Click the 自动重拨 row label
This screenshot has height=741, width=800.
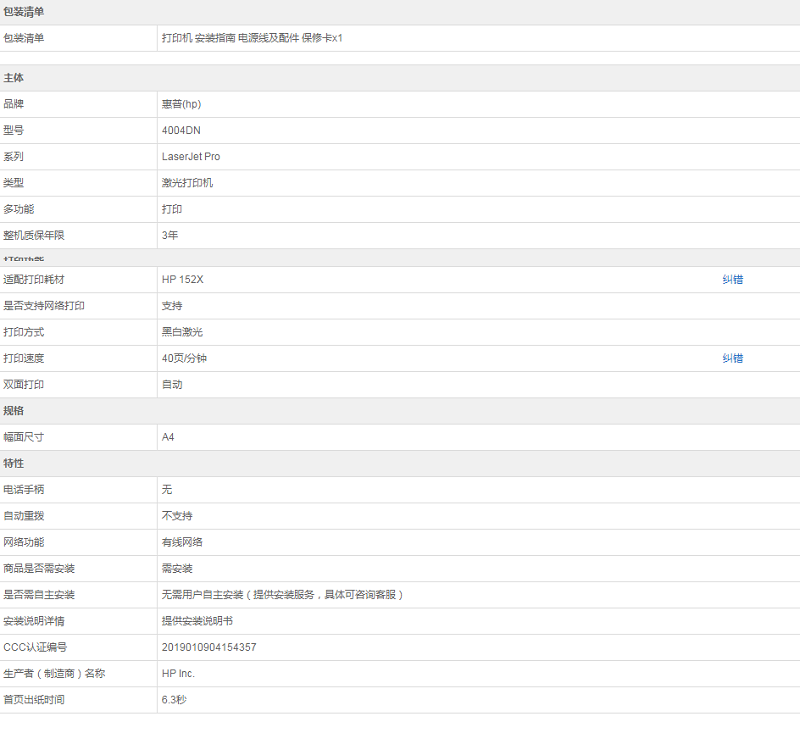pos(23,516)
